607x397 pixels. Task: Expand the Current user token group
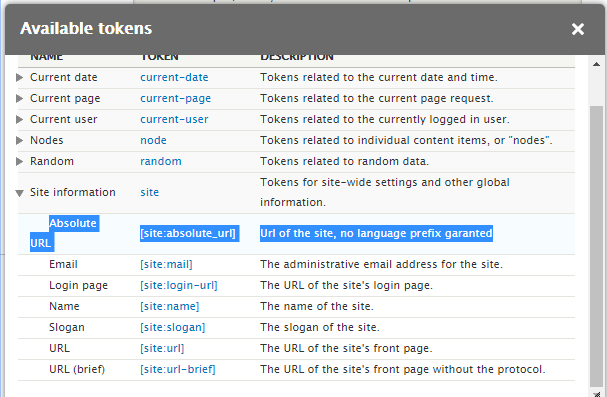pyautogui.click(x=19, y=119)
